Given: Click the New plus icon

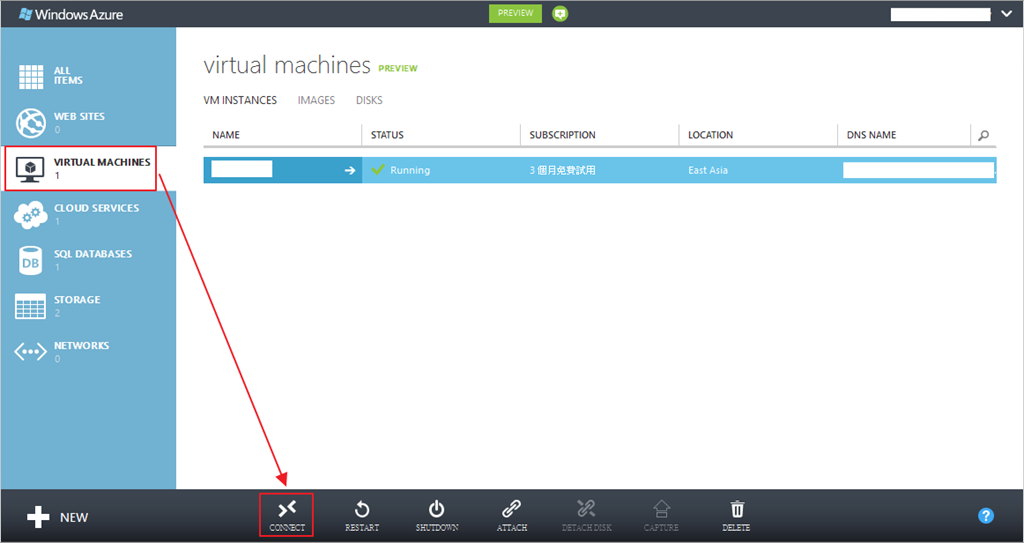Looking at the screenshot, I should tap(38, 518).
